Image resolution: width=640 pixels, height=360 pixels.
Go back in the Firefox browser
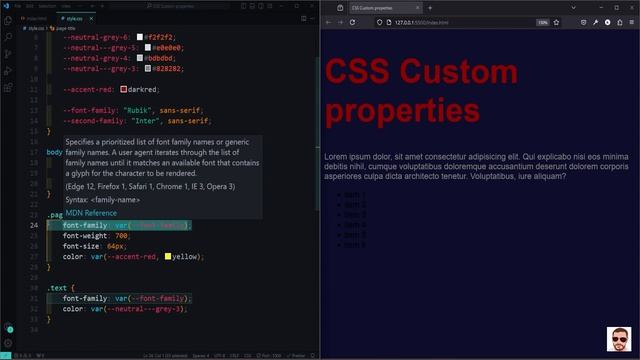pyautogui.click(x=329, y=22)
